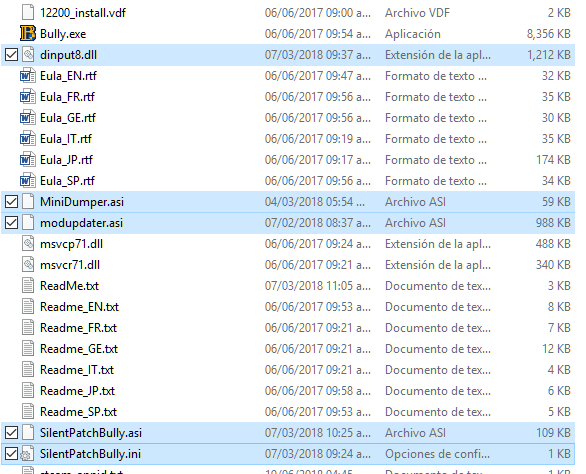Viewport: 586px width, 474px height.
Task: Click the Bully.exe application icon
Action: coord(28,33)
